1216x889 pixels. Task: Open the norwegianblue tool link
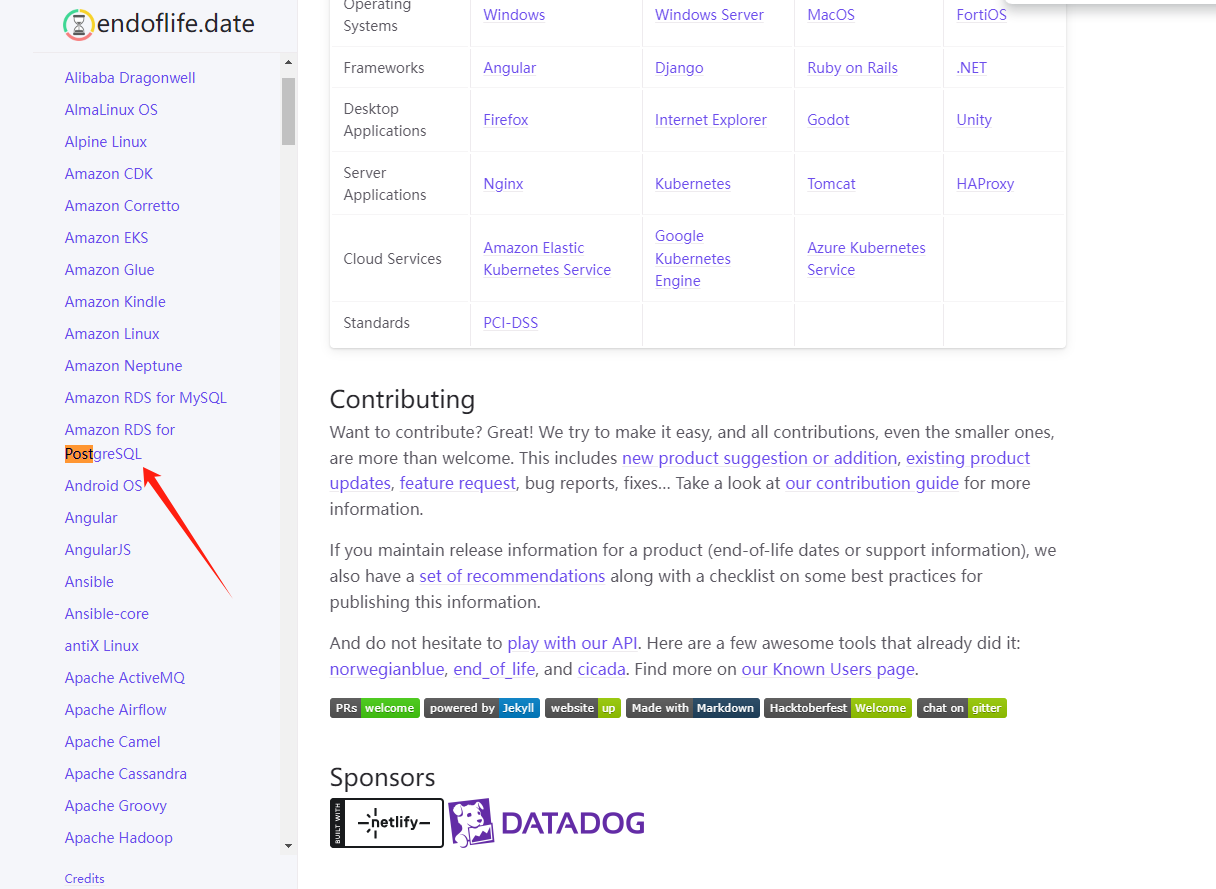point(387,669)
